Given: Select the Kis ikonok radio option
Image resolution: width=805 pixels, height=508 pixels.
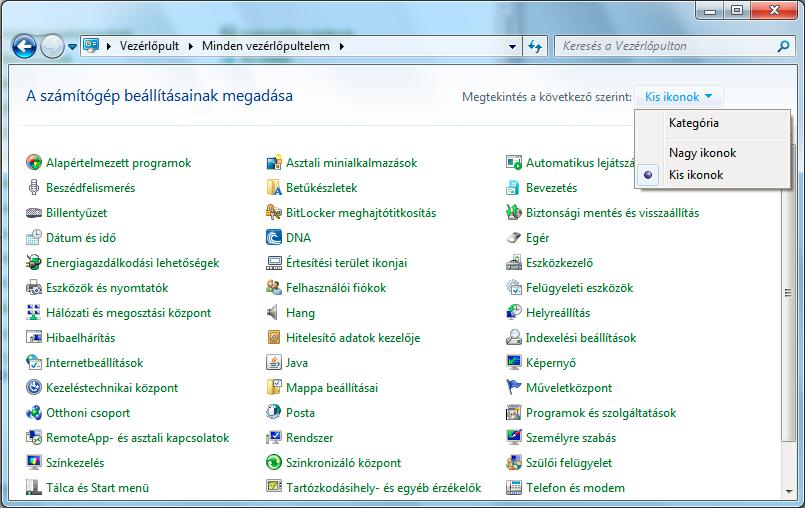Looking at the screenshot, I should (648, 175).
